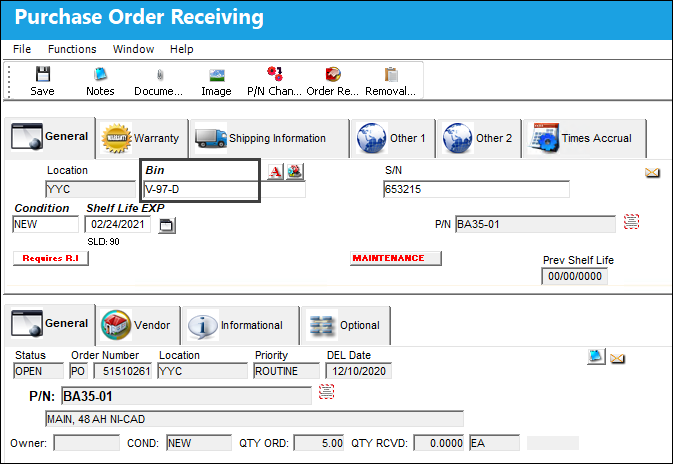
Task: Click the colorful icon right of red A
Action: 295,172
